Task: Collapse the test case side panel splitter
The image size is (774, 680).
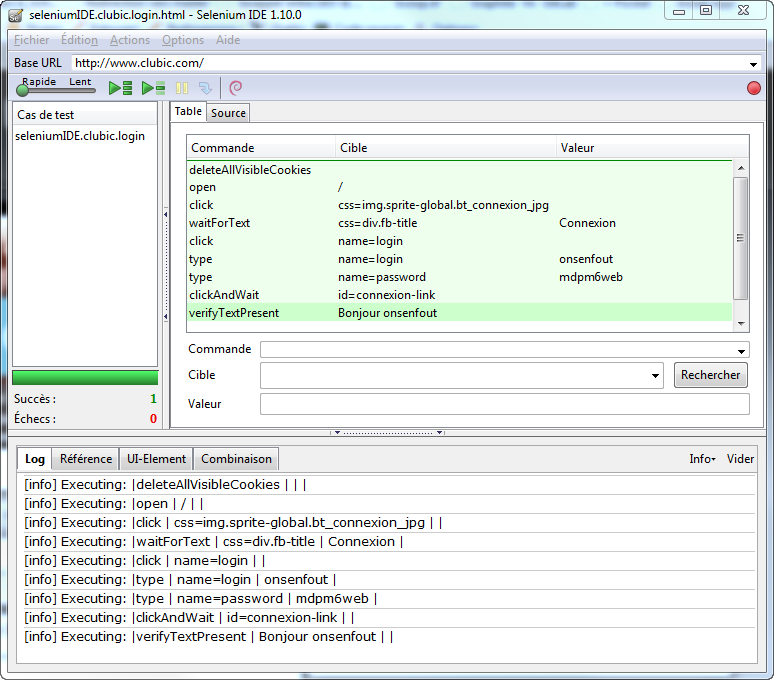Action: tap(165, 265)
